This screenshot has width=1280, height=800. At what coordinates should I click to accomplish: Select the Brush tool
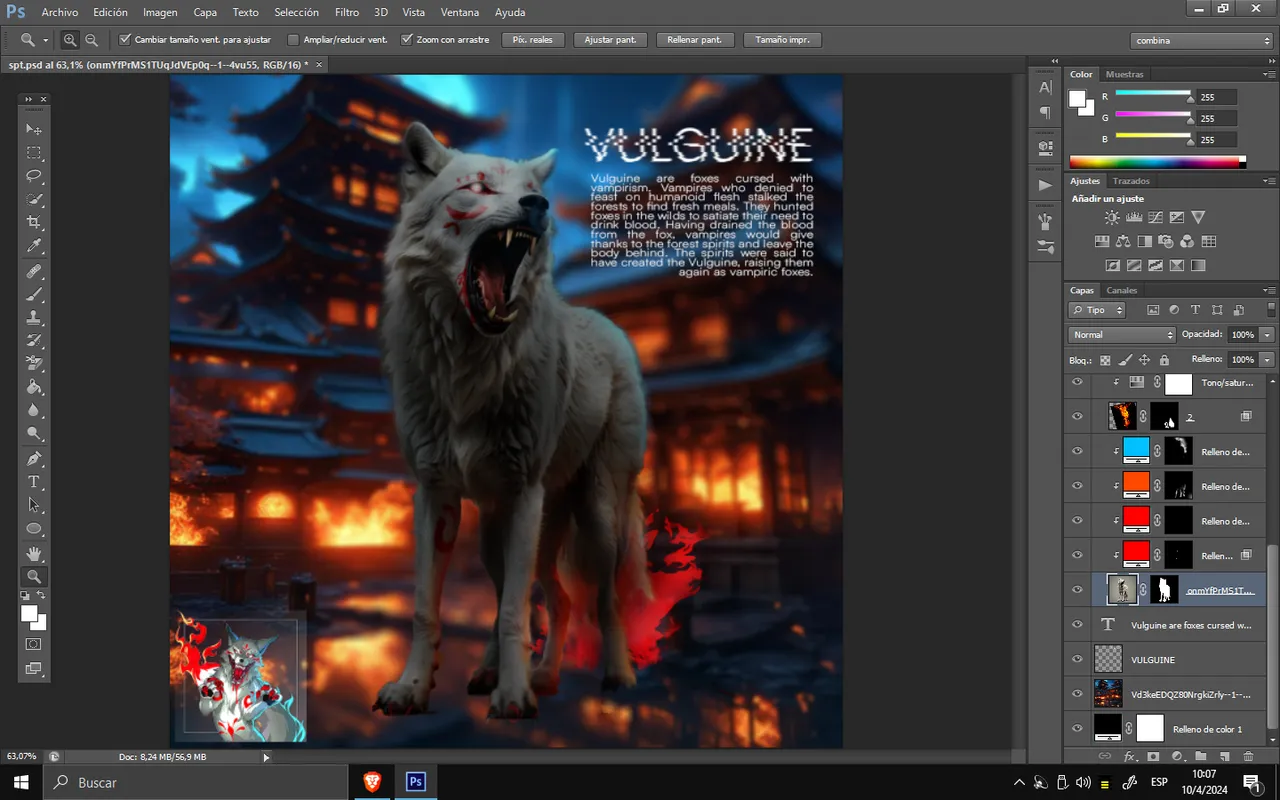pos(34,294)
